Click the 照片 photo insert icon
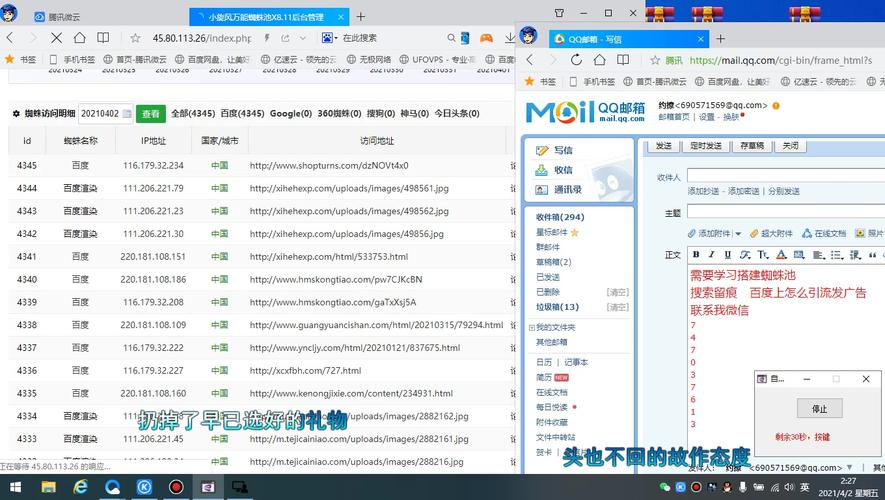The width and height of the screenshot is (885, 500). click(x=869, y=233)
